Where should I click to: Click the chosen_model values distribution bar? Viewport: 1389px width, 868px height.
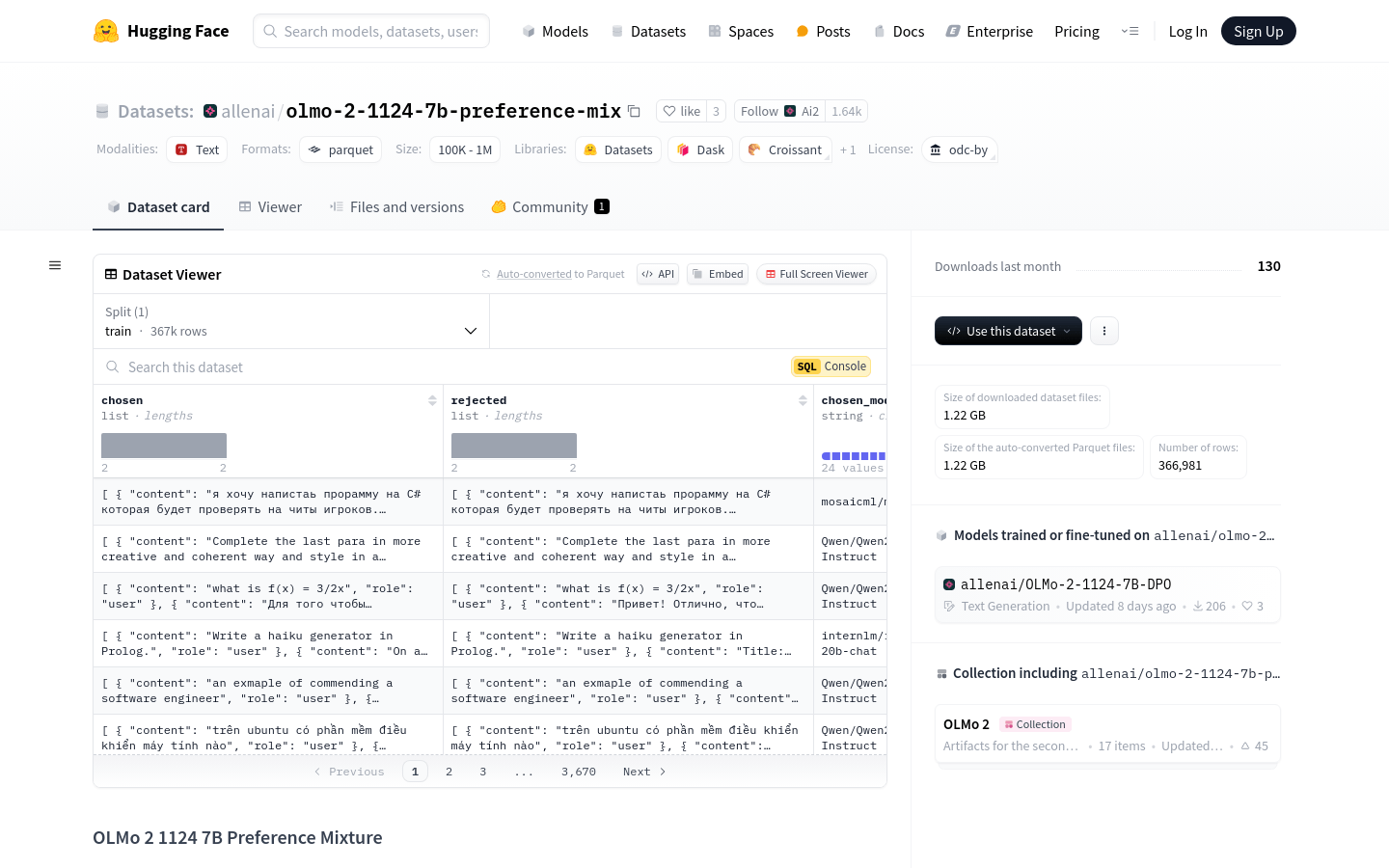pos(854,455)
